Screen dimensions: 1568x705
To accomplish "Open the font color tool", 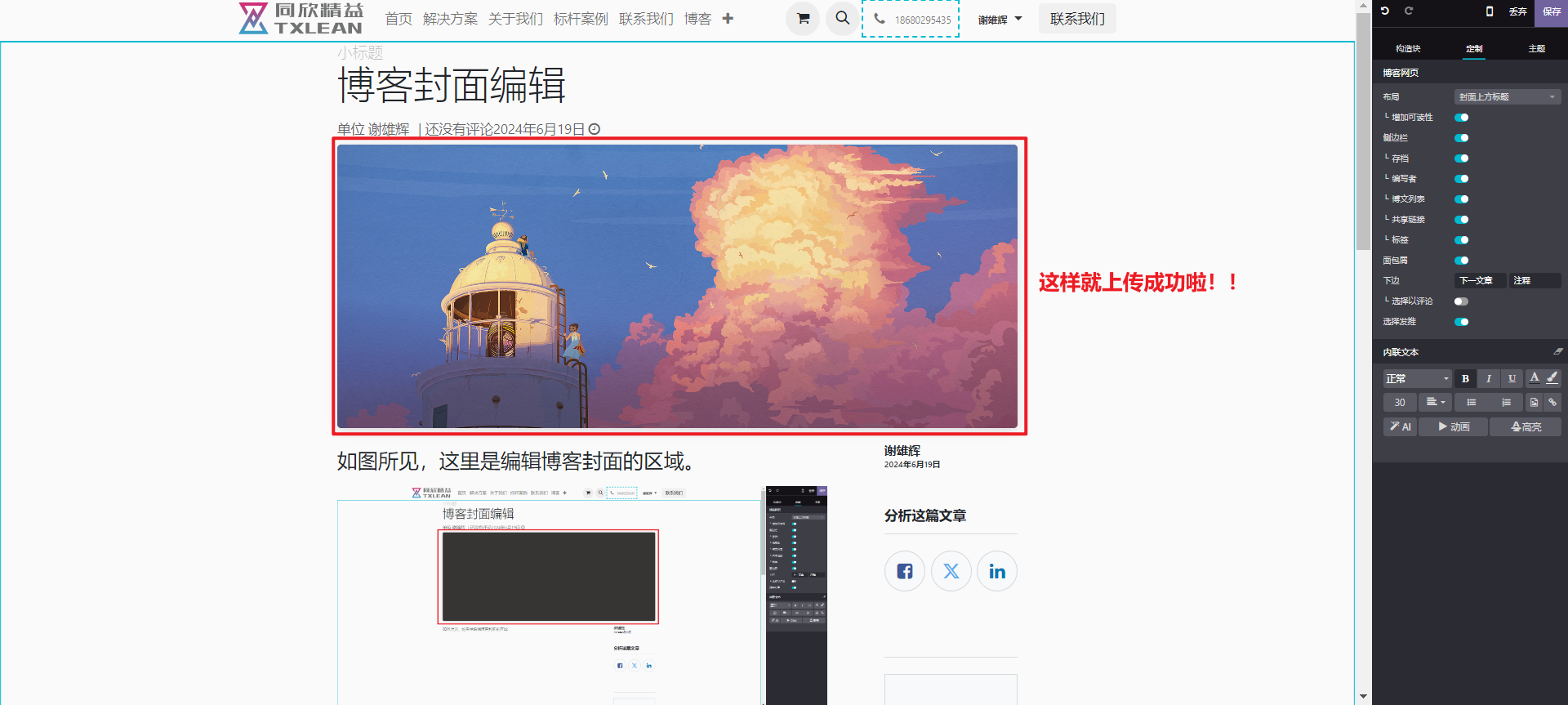I will (1535, 378).
